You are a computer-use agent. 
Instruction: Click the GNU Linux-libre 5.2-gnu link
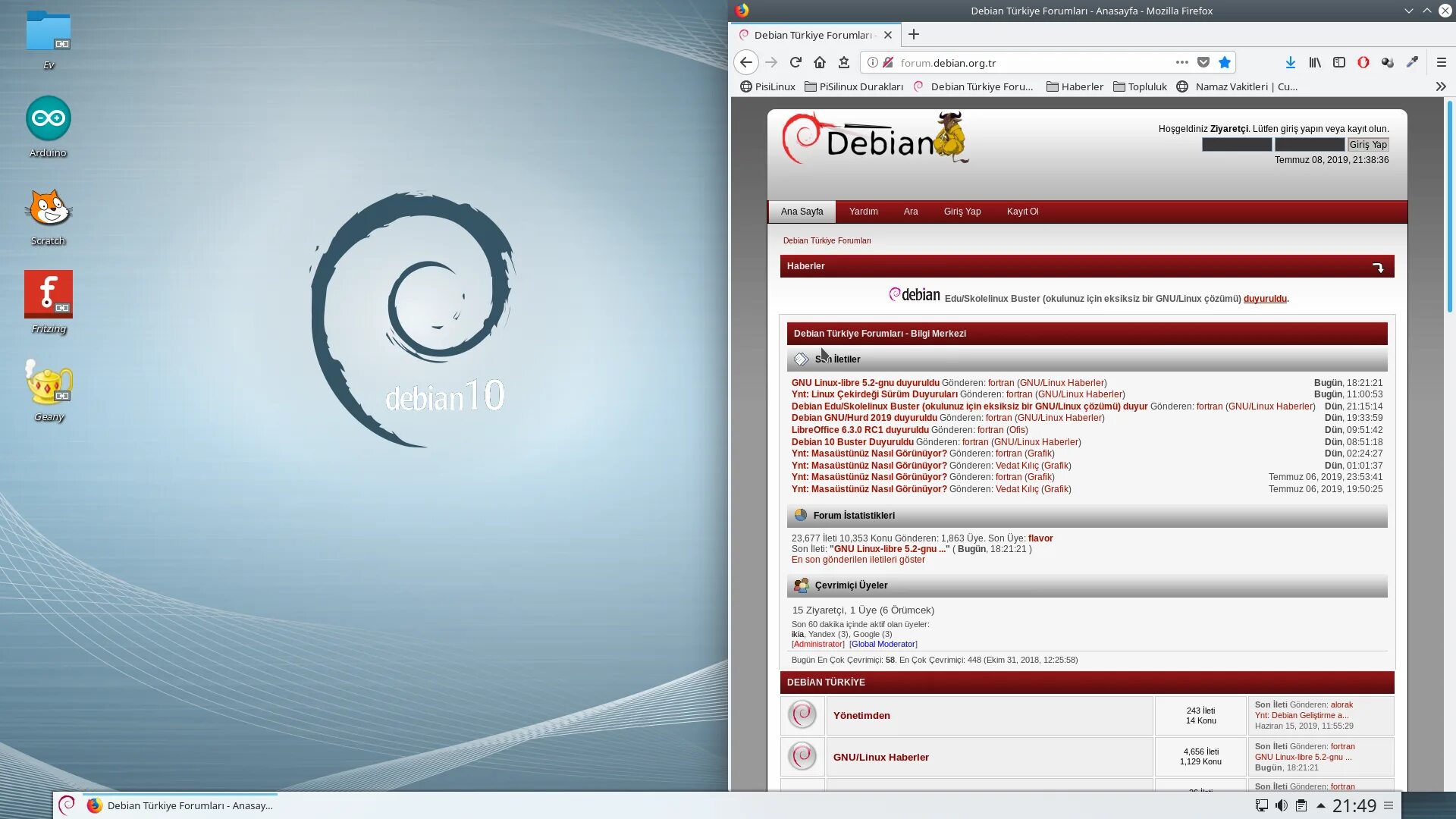point(865,382)
